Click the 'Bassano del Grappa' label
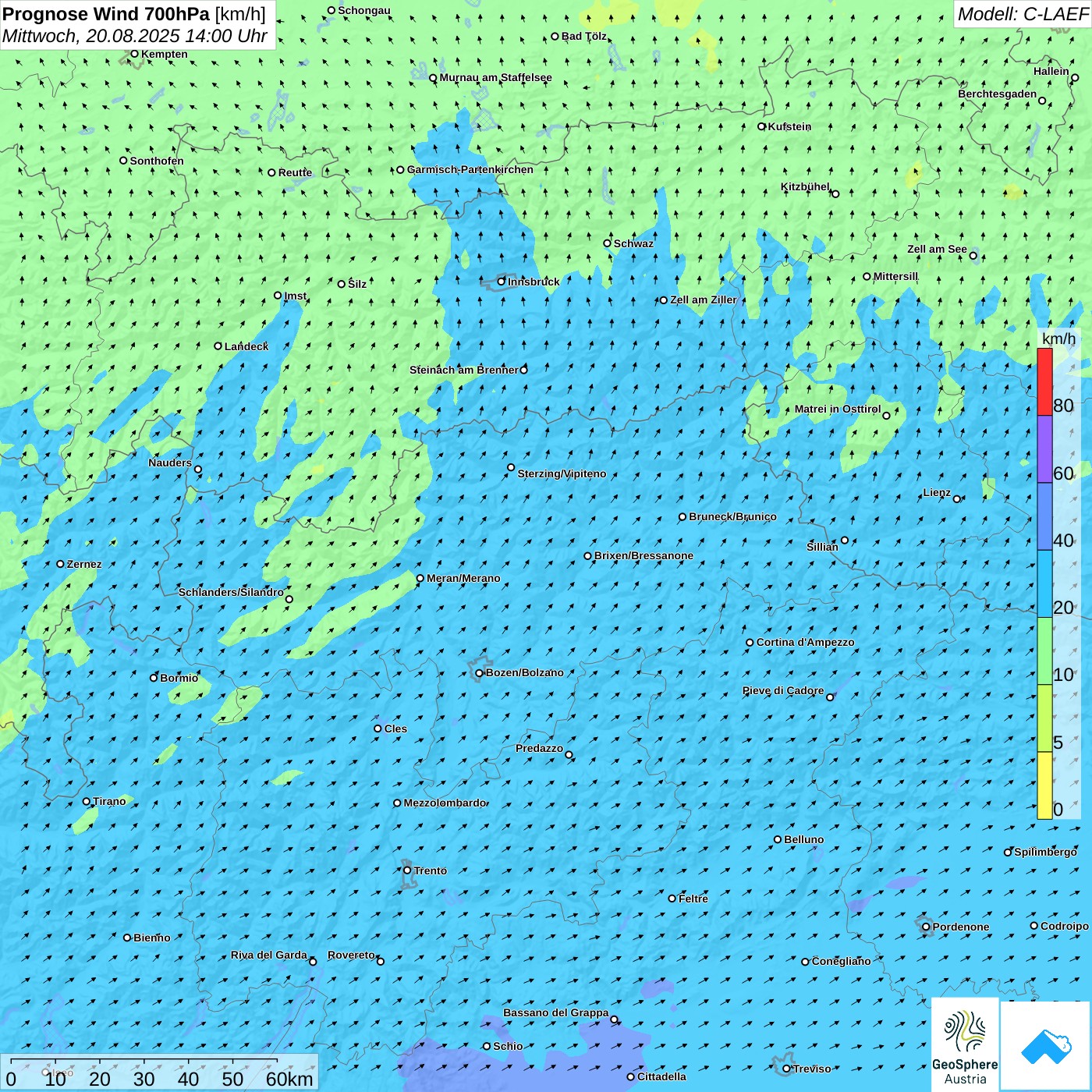 pyautogui.click(x=556, y=1012)
